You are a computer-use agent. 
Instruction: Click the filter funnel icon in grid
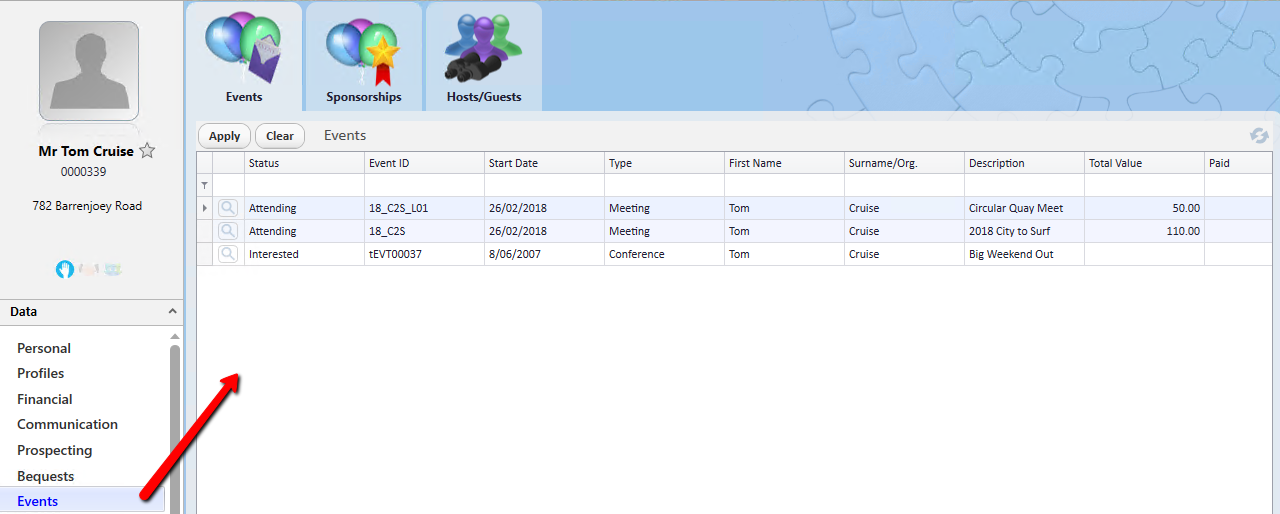(205, 185)
